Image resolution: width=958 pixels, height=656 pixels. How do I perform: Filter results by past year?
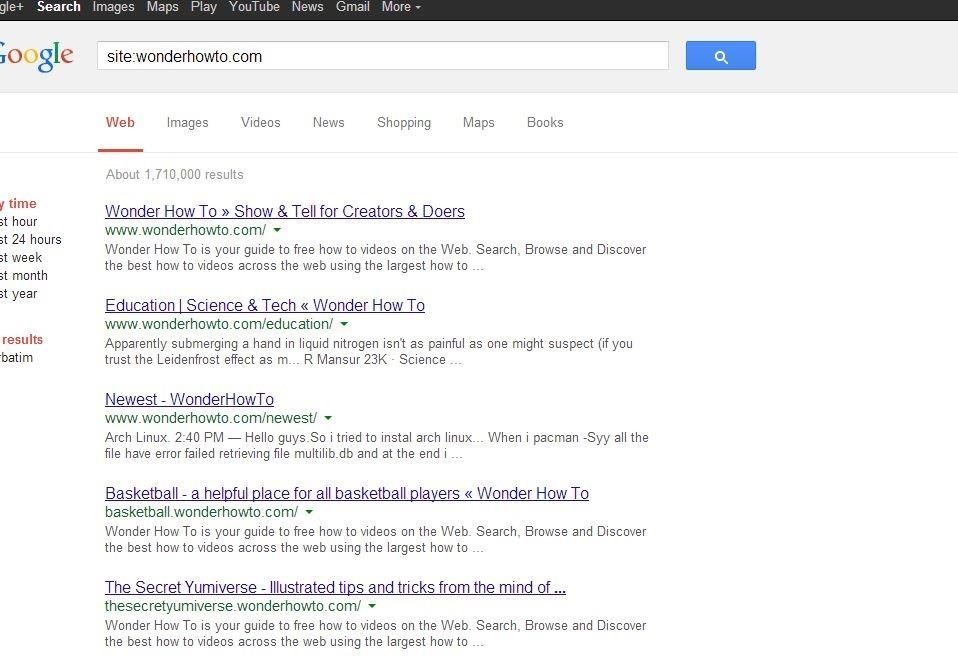click(18, 294)
